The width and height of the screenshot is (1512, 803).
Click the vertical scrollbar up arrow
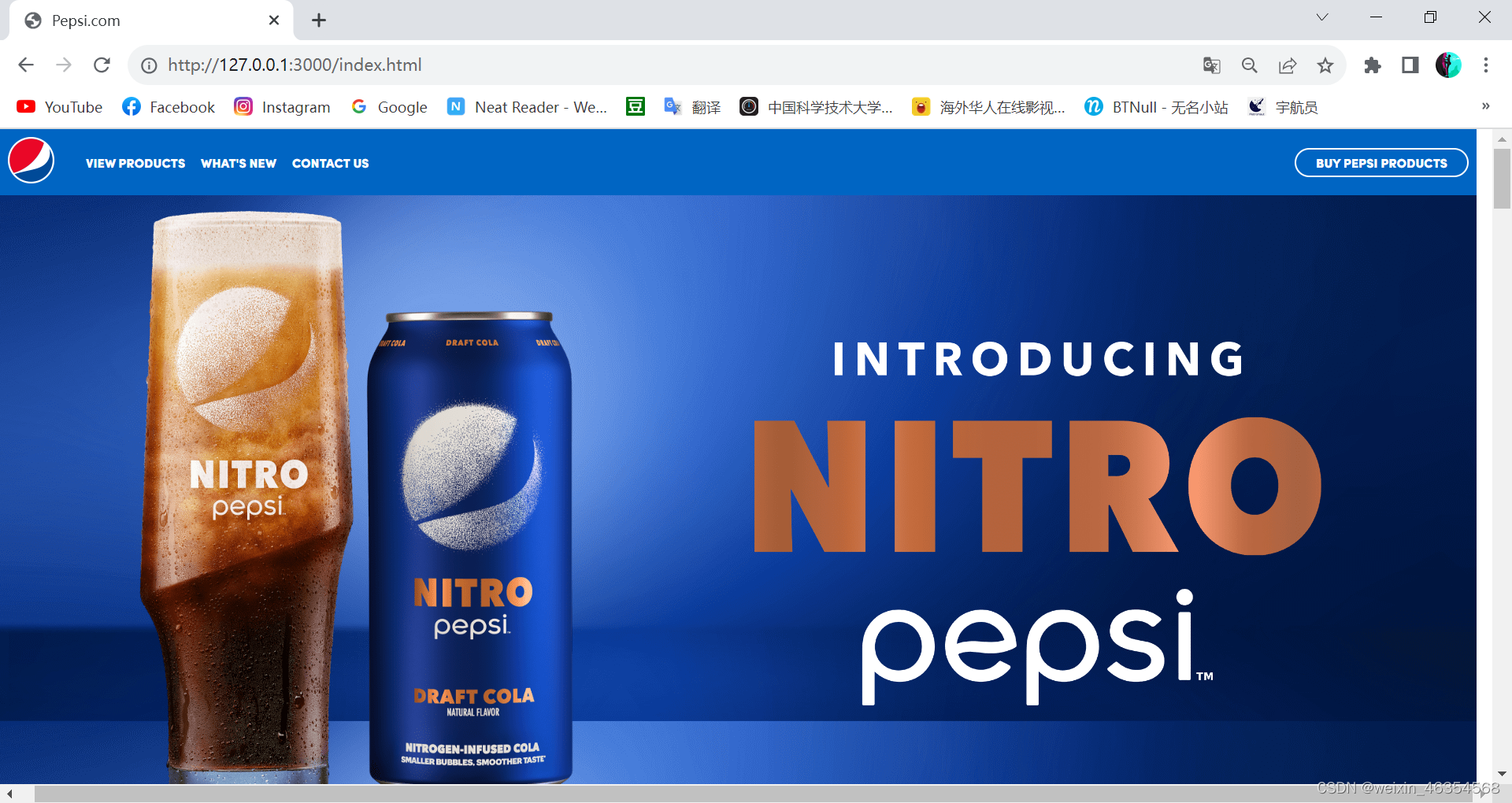(x=1502, y=139)
